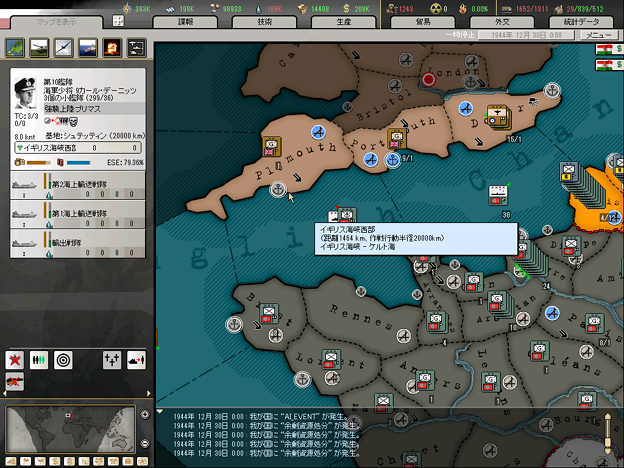Select the 輸出戦隊 unit row
The image size is (624, 468).
(x=78, y=243)
